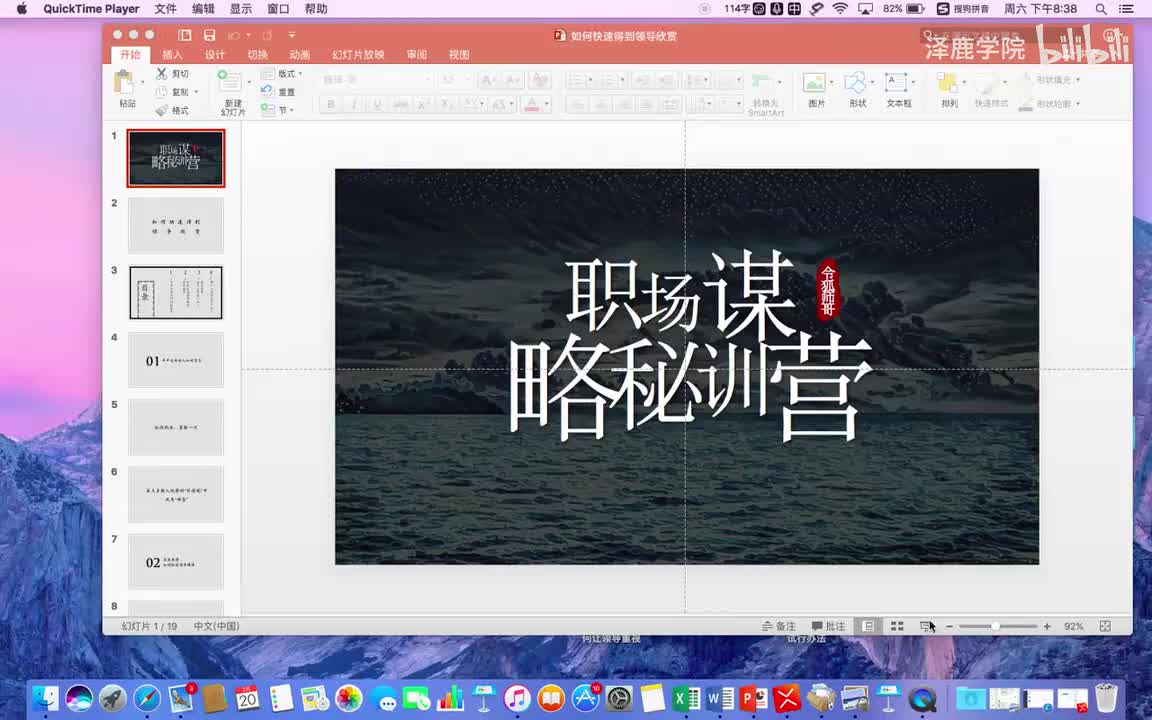The width and height of the screenshot is (1152, 720).
Task: Click the Save disk icon in title bar
Action: (209, 35)
